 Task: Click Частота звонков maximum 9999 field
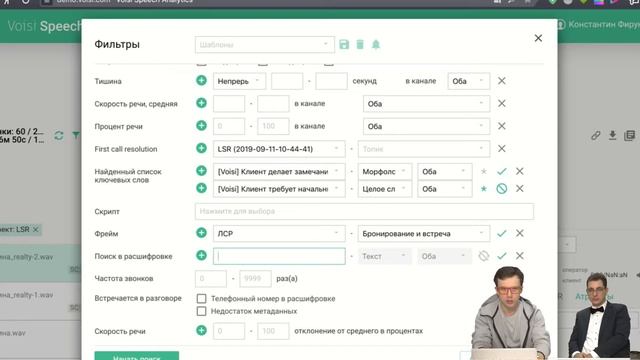point(255,278)
